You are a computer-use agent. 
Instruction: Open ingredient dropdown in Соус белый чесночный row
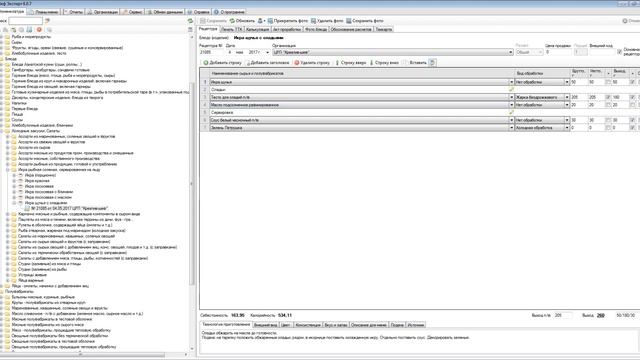511,120
